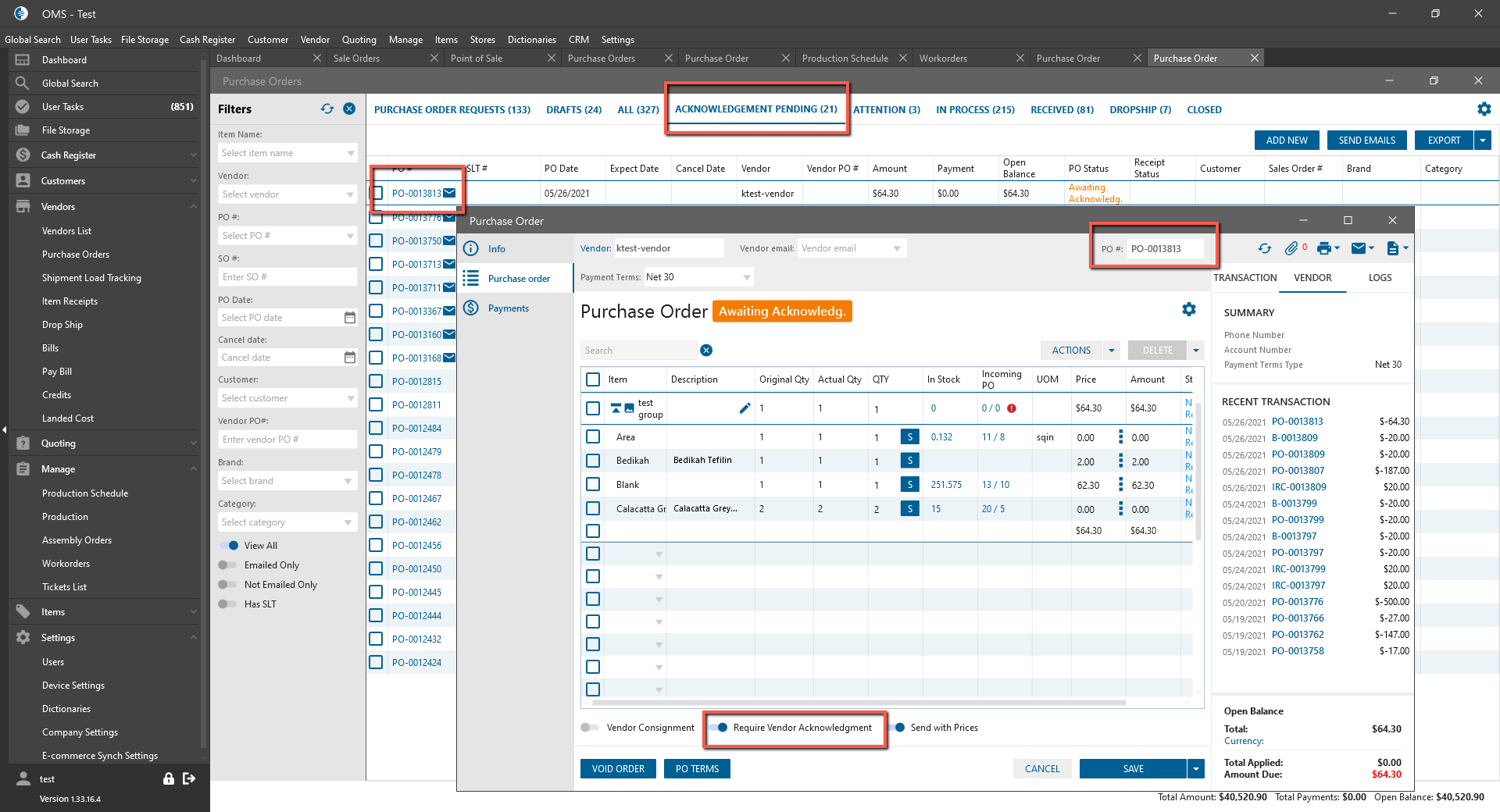This screenshot has height=812, width=1500.
Task: Click the Enter SO # input field
Action: (287, 277)
